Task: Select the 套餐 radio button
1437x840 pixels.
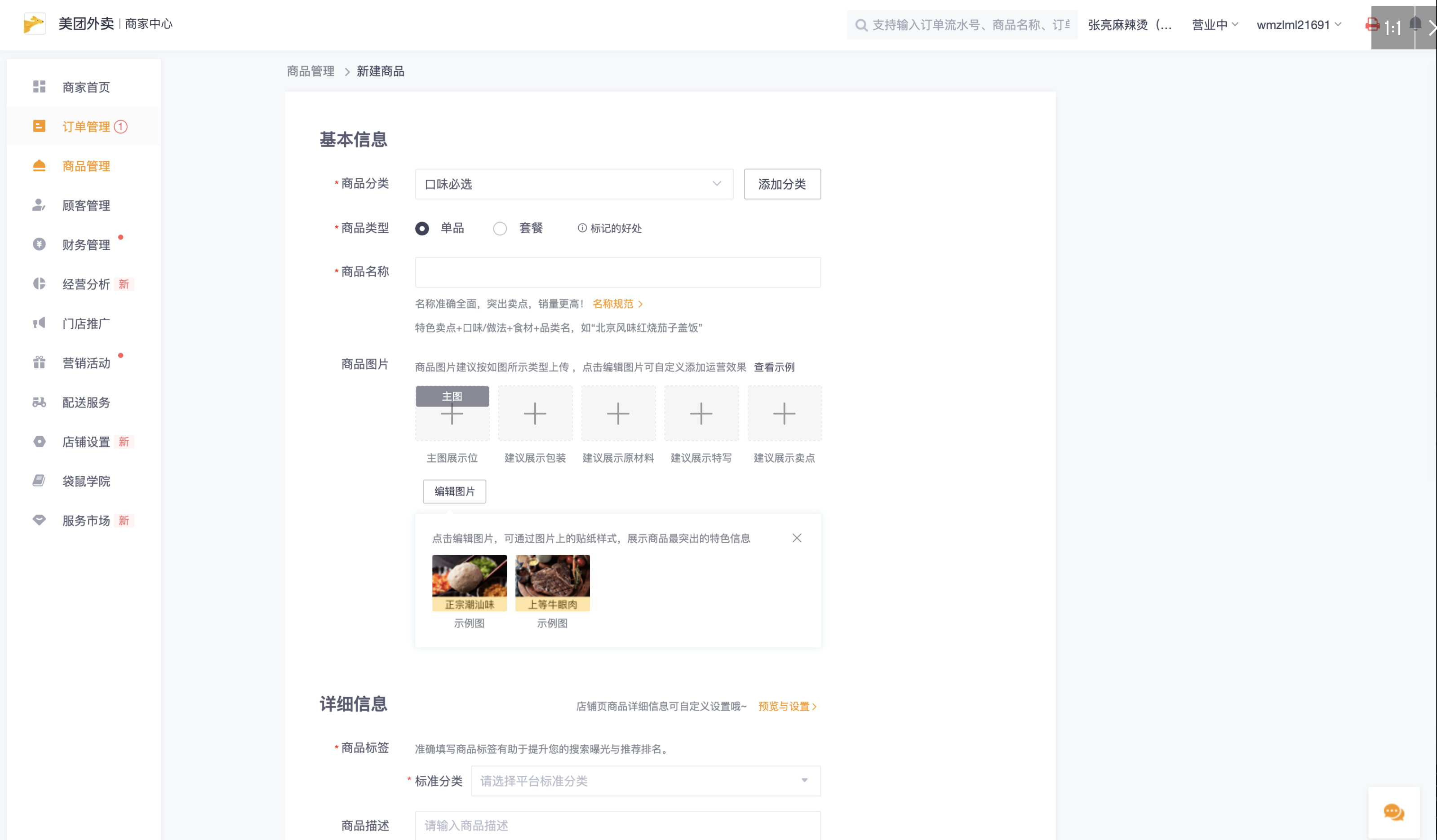Action: [500, 229]
